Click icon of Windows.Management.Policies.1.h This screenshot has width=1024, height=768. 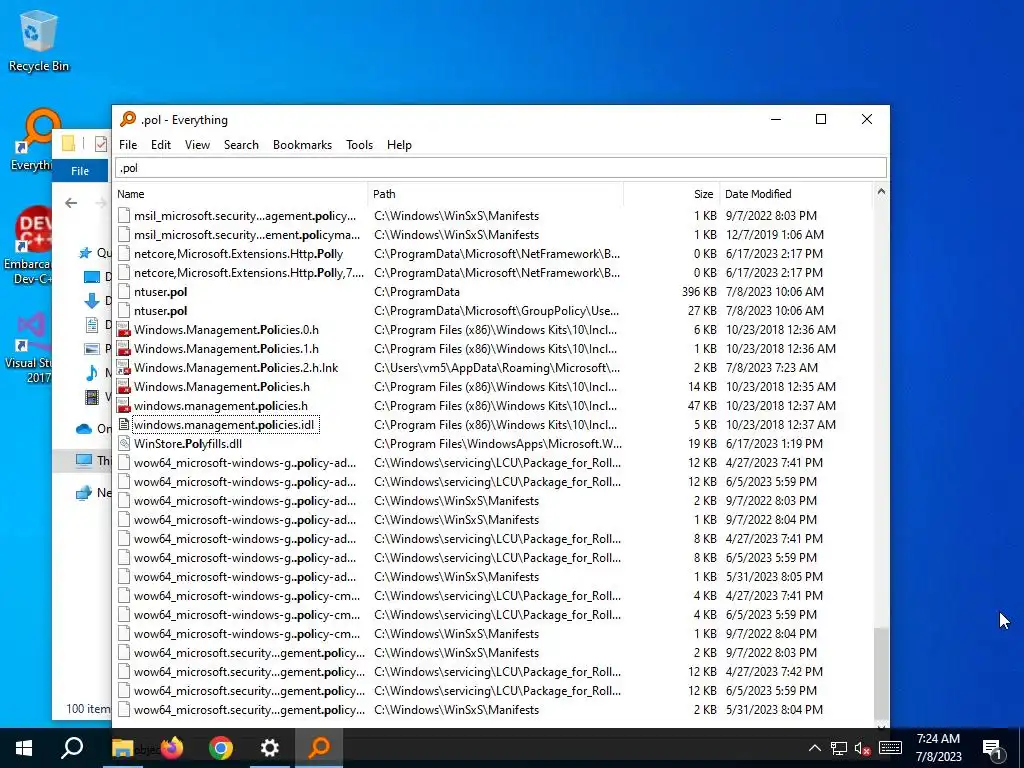coord(123,349)
